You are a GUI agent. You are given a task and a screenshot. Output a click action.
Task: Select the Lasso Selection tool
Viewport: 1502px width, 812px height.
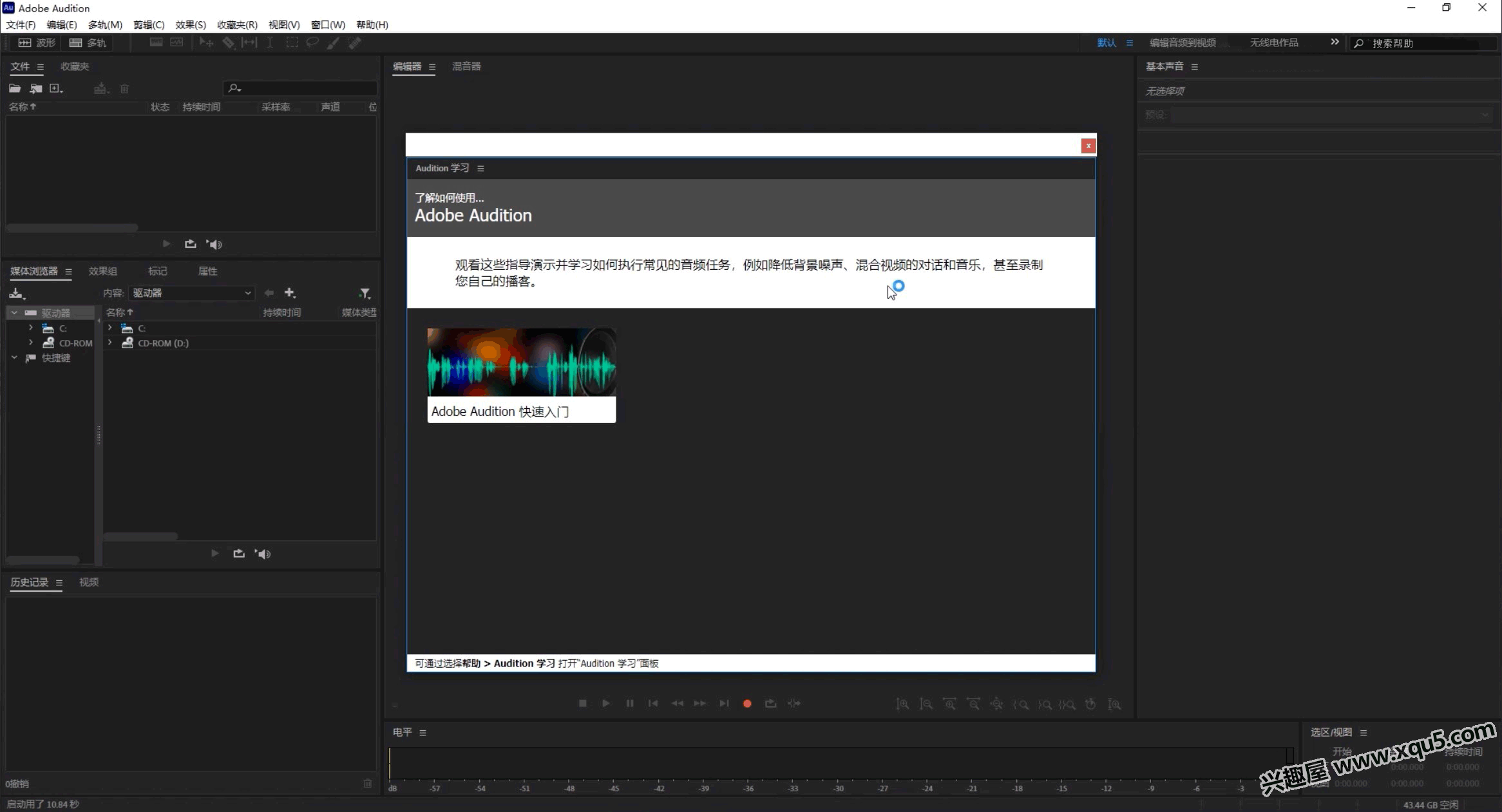pyautogui.click(x=312, y=42)
